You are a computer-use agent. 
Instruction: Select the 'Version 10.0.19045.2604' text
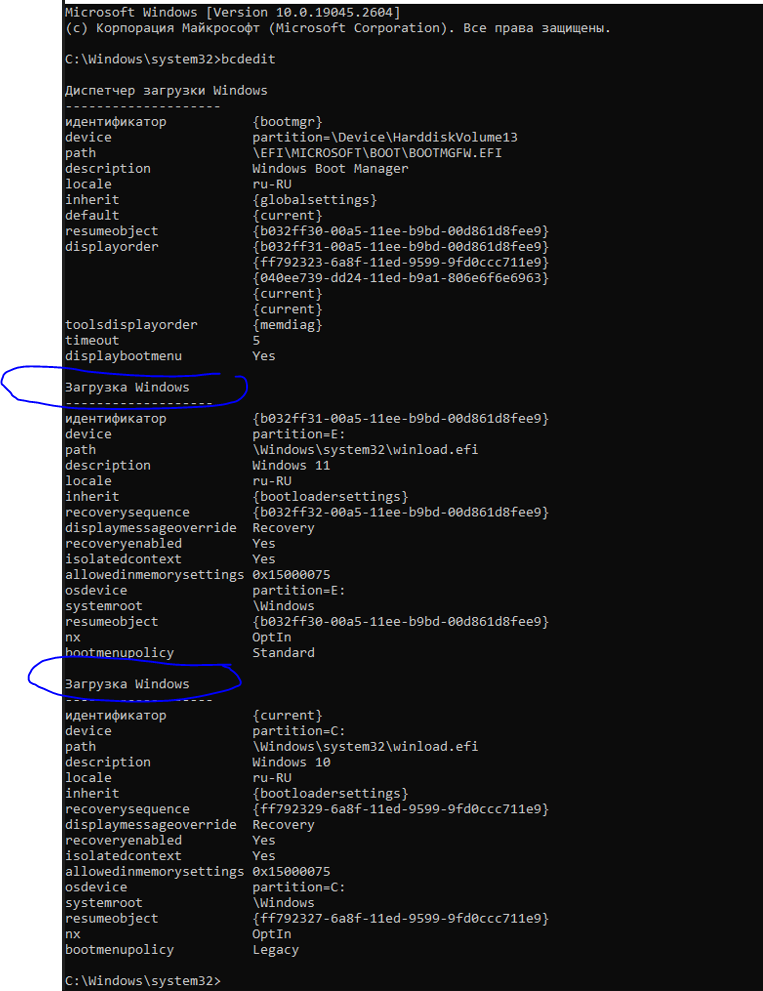pos(306,12)
